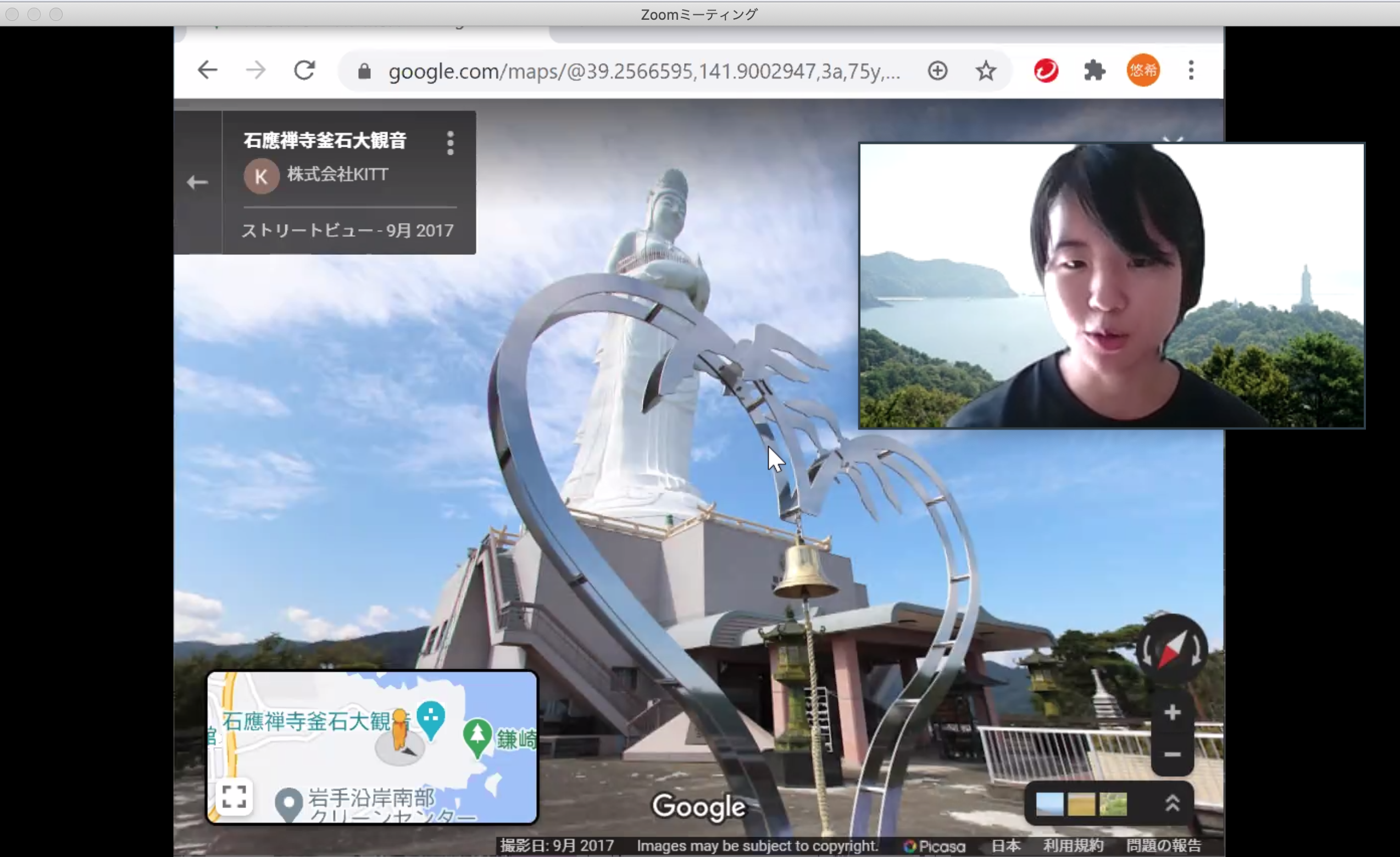Click the compass to reset orientation
Viewport: 1400px width, 857px height.
pyautogui.click(x=1171, y=649)
